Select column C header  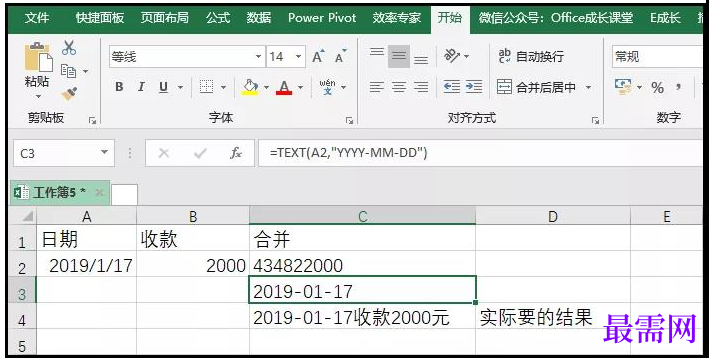(363, 216)
